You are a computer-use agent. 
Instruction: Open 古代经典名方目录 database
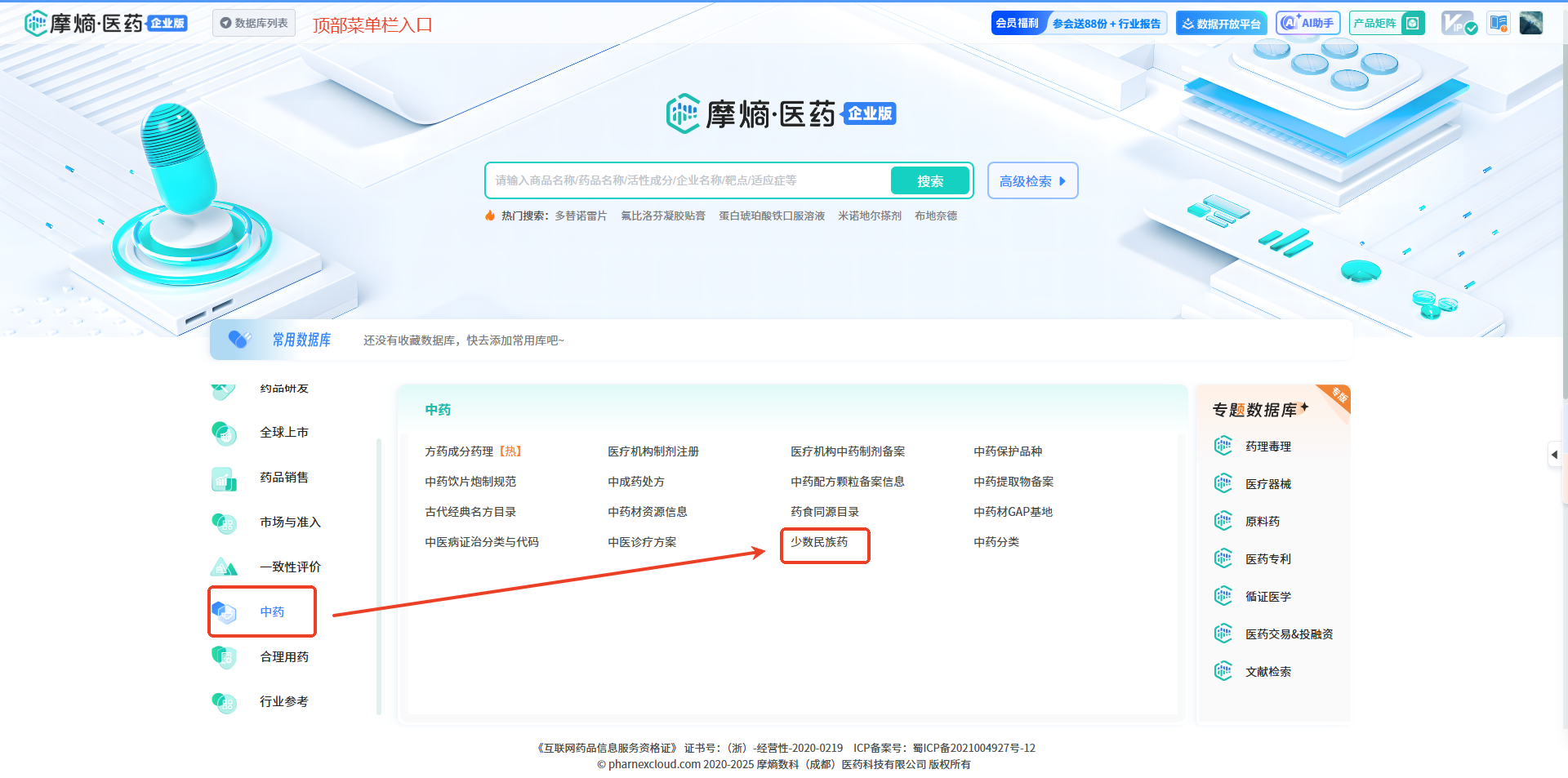470,512
